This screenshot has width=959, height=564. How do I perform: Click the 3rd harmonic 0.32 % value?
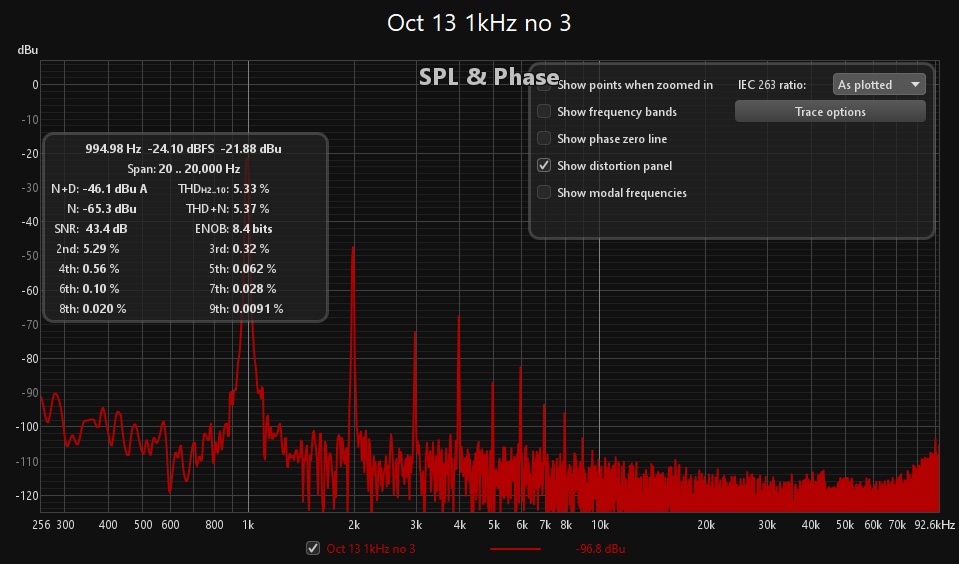click(251, 249)
